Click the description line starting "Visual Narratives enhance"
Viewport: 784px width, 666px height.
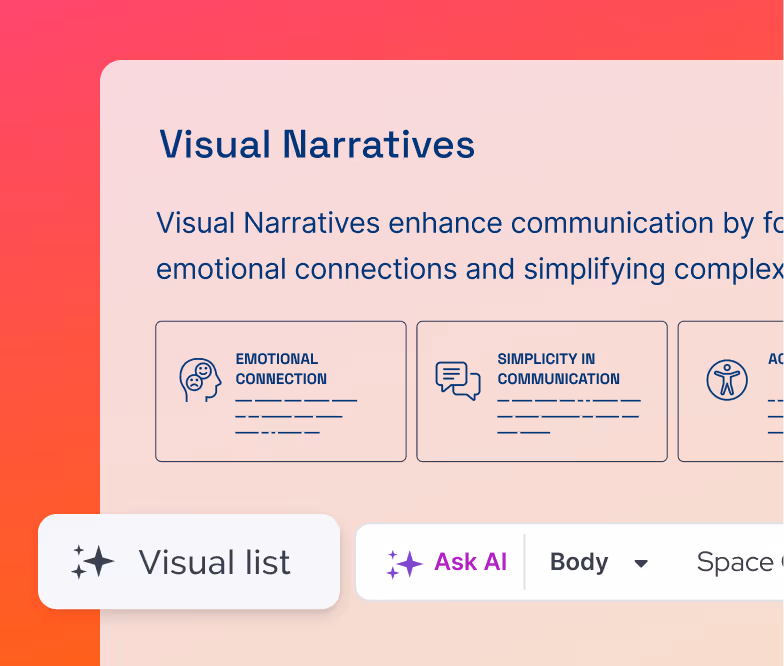(468, 223)
